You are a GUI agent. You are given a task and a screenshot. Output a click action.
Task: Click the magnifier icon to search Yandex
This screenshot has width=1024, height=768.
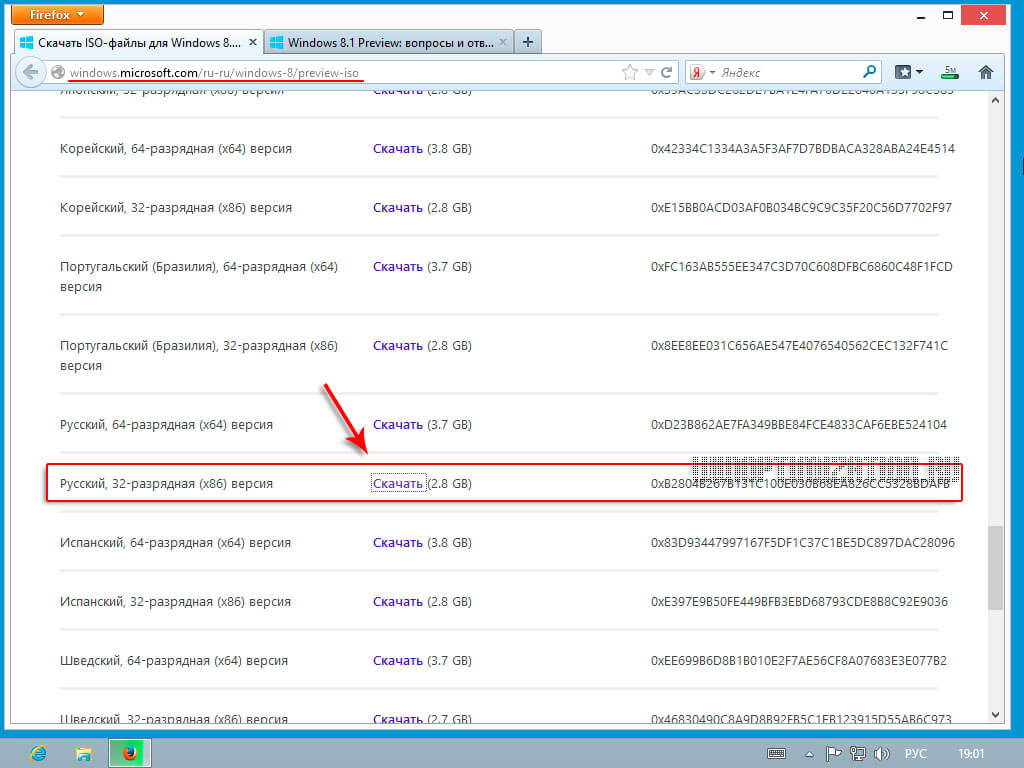(869, 71)
